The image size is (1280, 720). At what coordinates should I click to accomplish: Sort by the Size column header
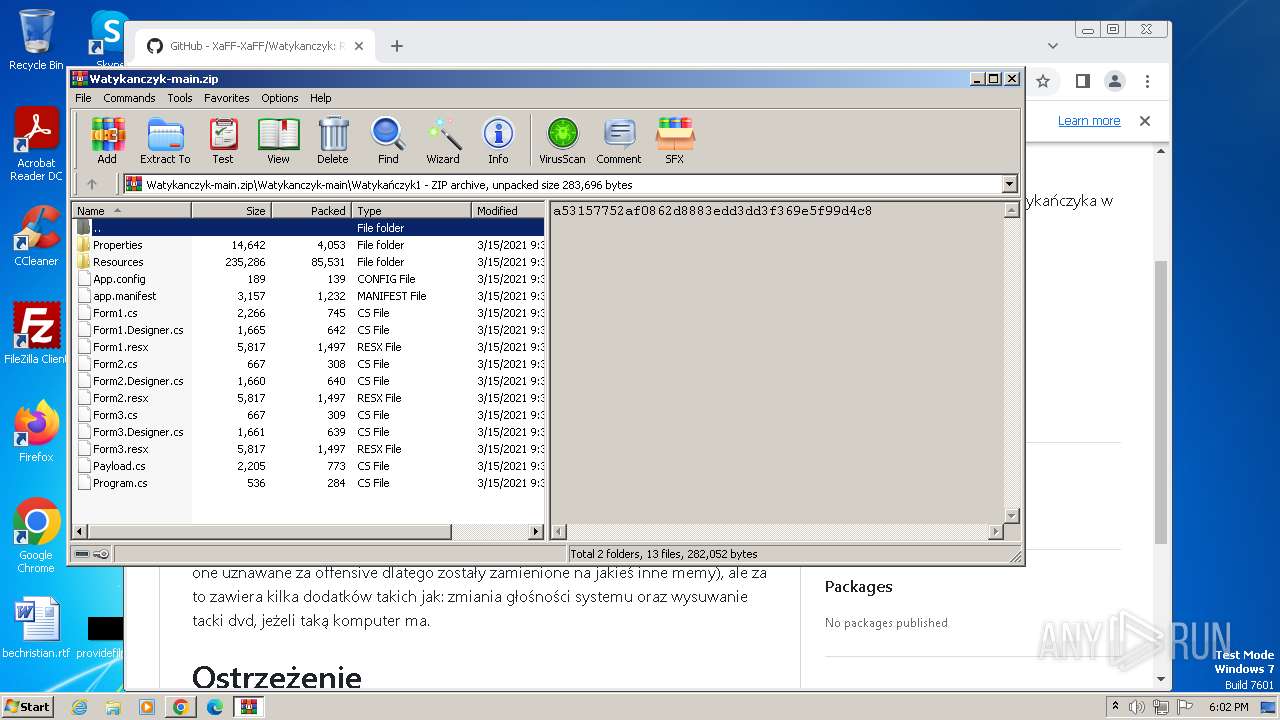coord(231,210)
